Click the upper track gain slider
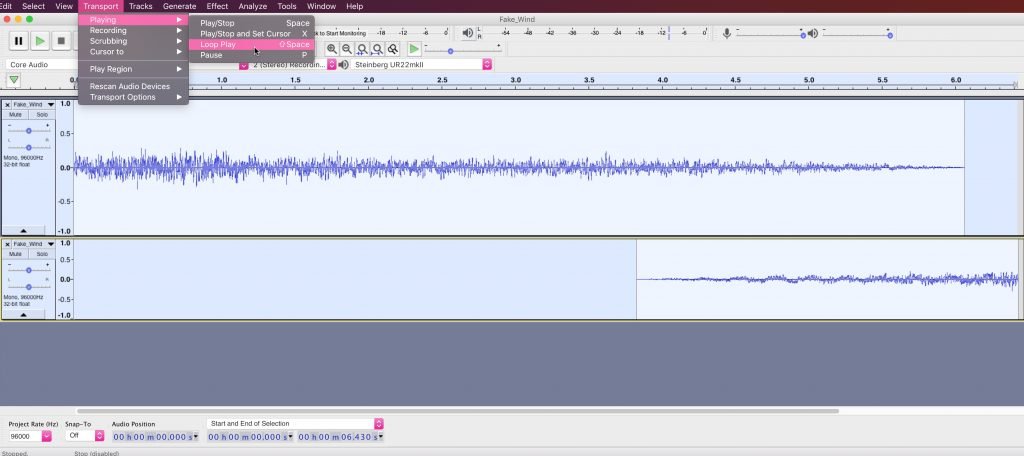This screenshot has height=456, width=1024. click(x=29, y=131)
